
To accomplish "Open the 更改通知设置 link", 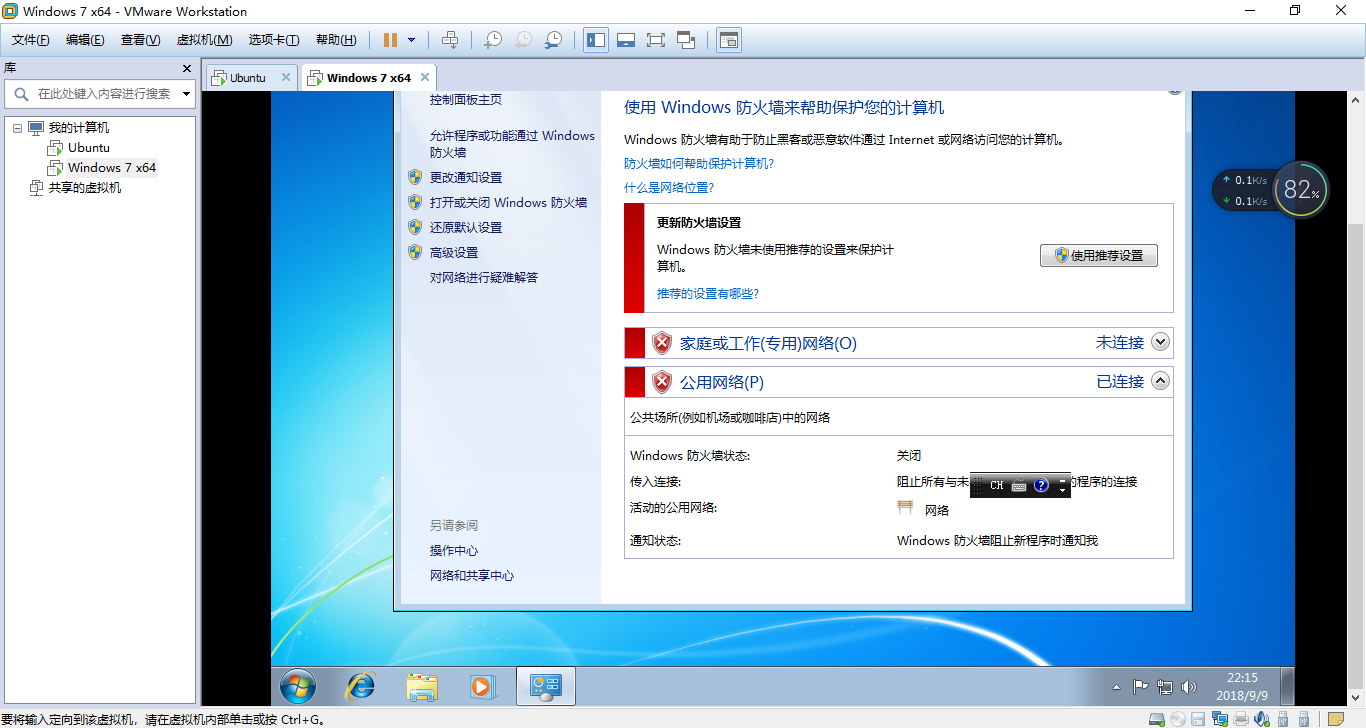I will pos(466,177).
